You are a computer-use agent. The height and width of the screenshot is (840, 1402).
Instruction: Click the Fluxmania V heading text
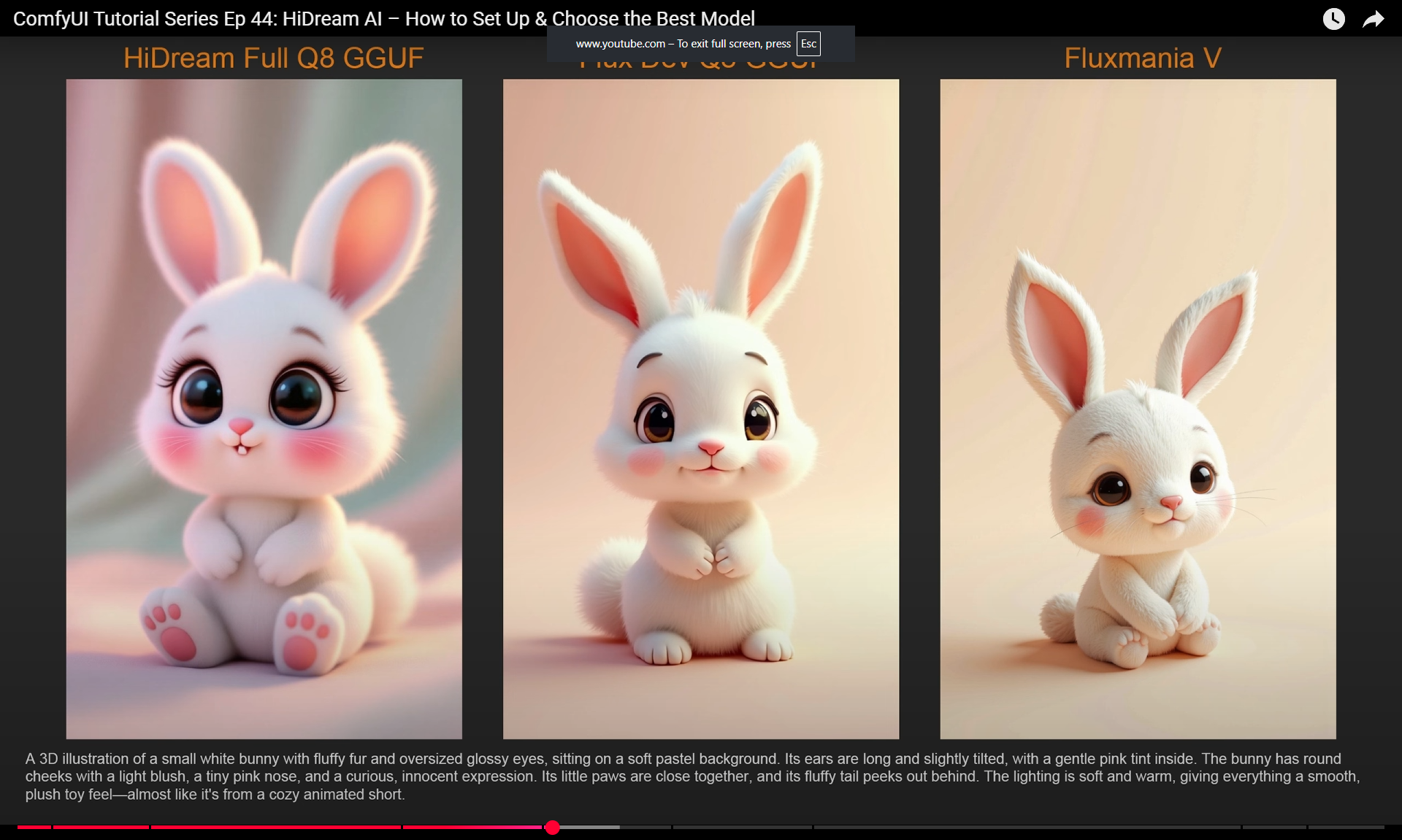[1142, 58]
